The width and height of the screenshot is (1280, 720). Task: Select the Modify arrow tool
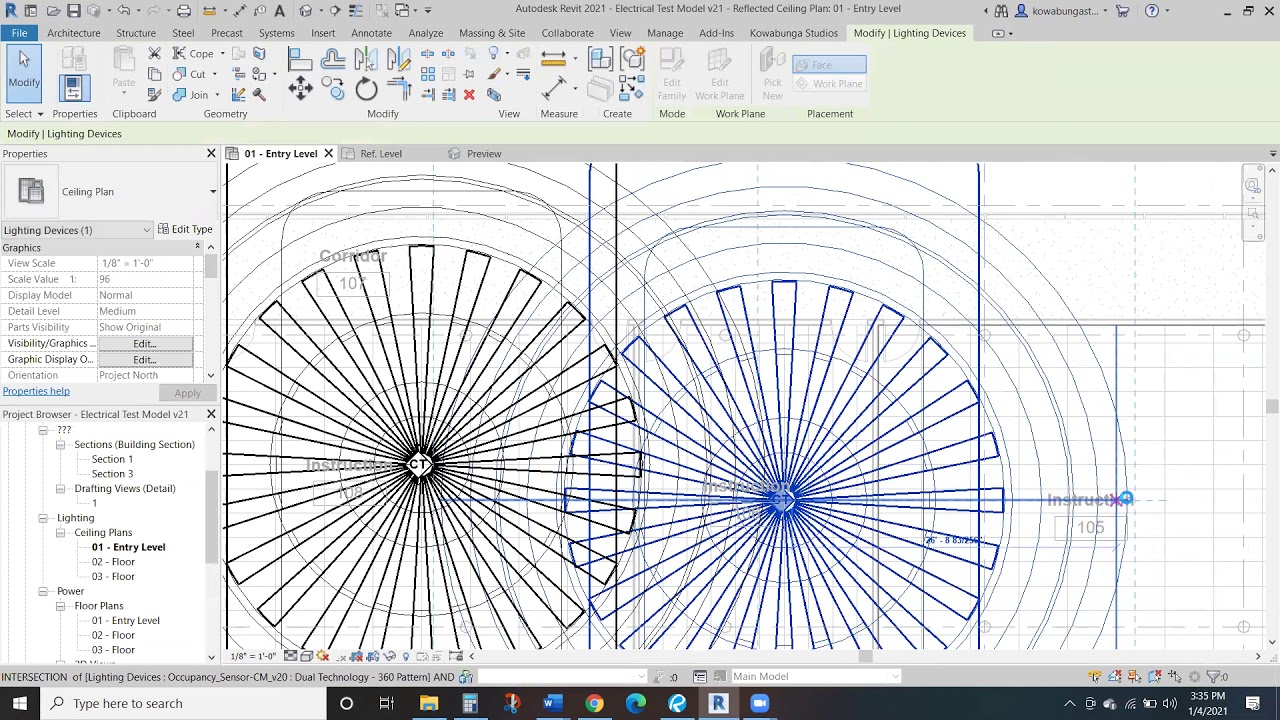tap(24, 72)
